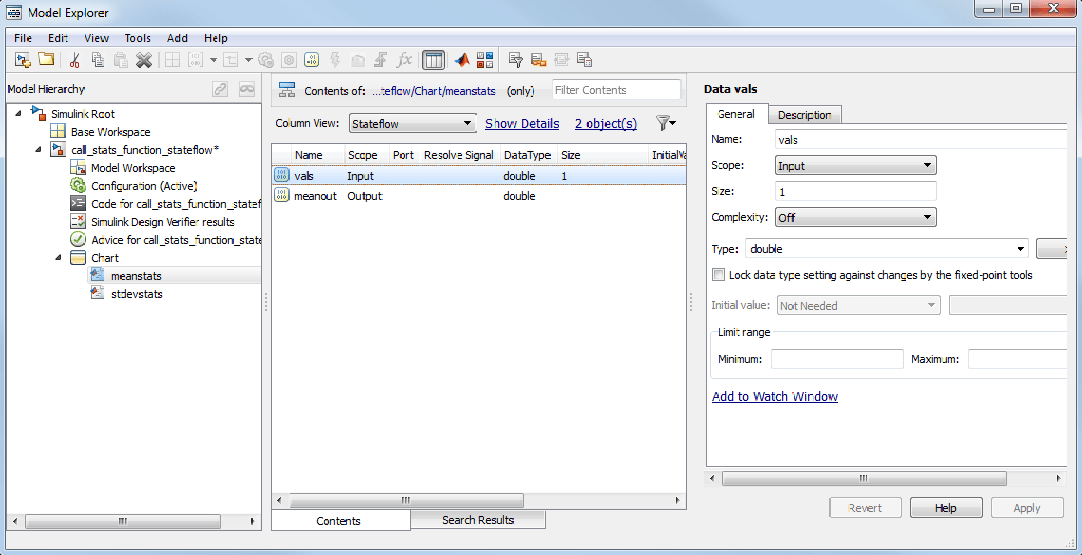This screenshot has width=1082, height=555.
Task: Open the Help menu
Action: (x=216, y=38)
